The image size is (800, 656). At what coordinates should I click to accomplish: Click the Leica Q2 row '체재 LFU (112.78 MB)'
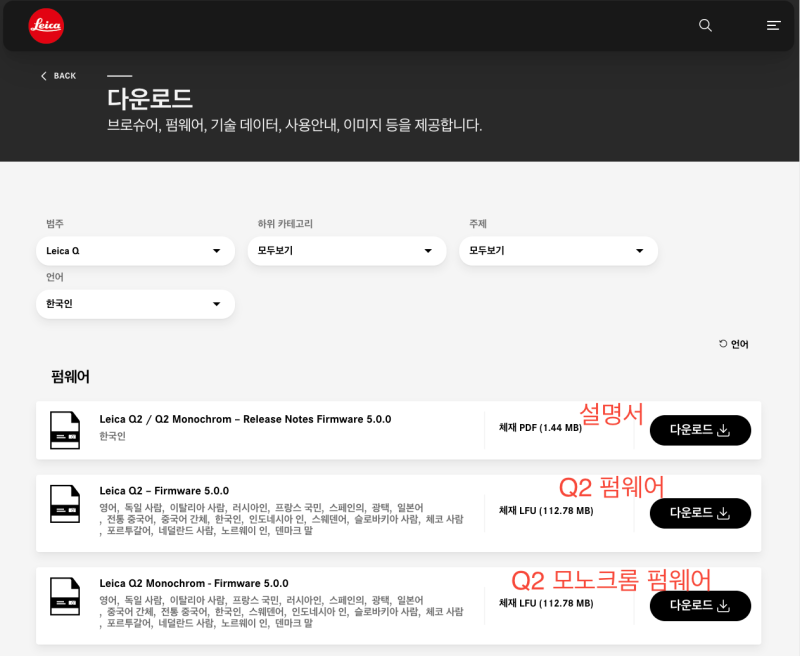click(546, 511)
